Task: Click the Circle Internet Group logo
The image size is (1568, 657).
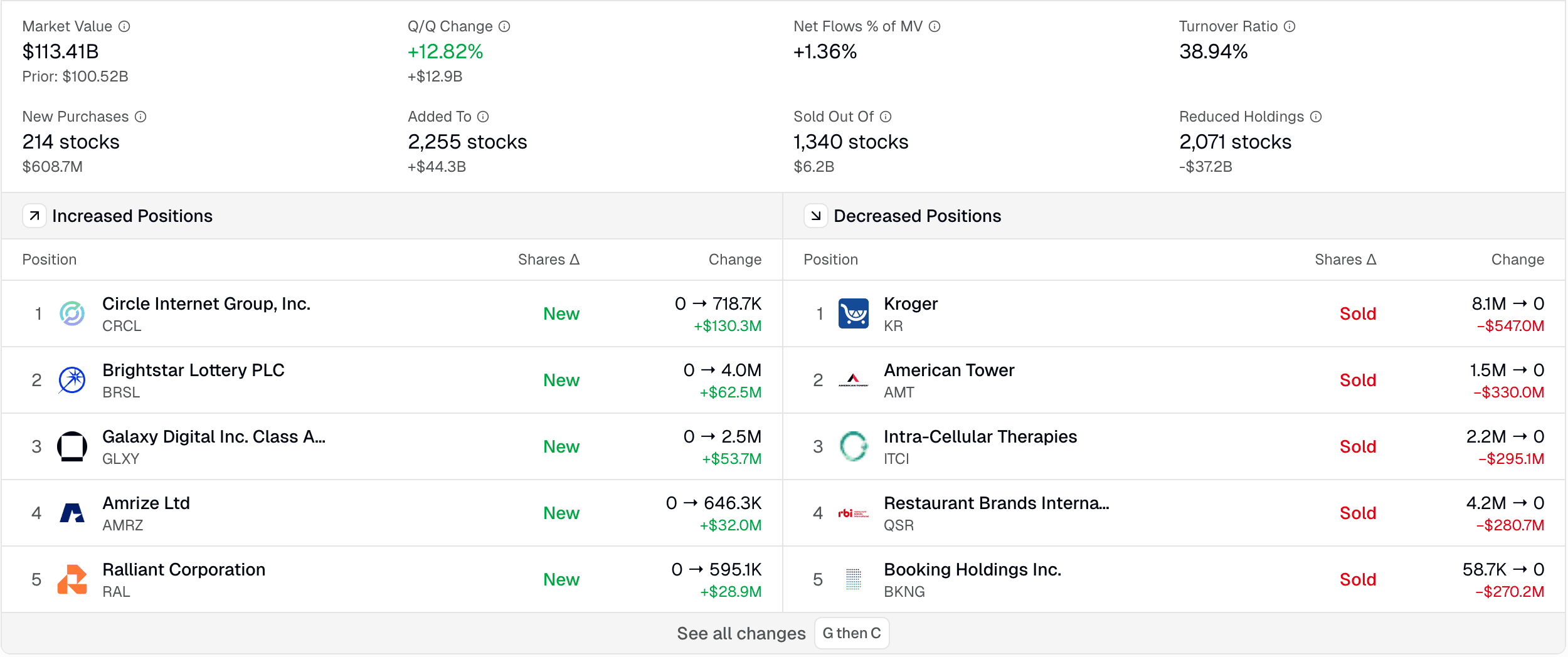Action: click(x=73, y=313)
